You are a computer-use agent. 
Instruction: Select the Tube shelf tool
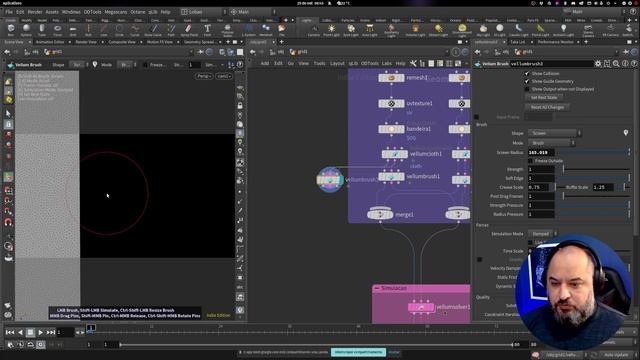(42, 29)
